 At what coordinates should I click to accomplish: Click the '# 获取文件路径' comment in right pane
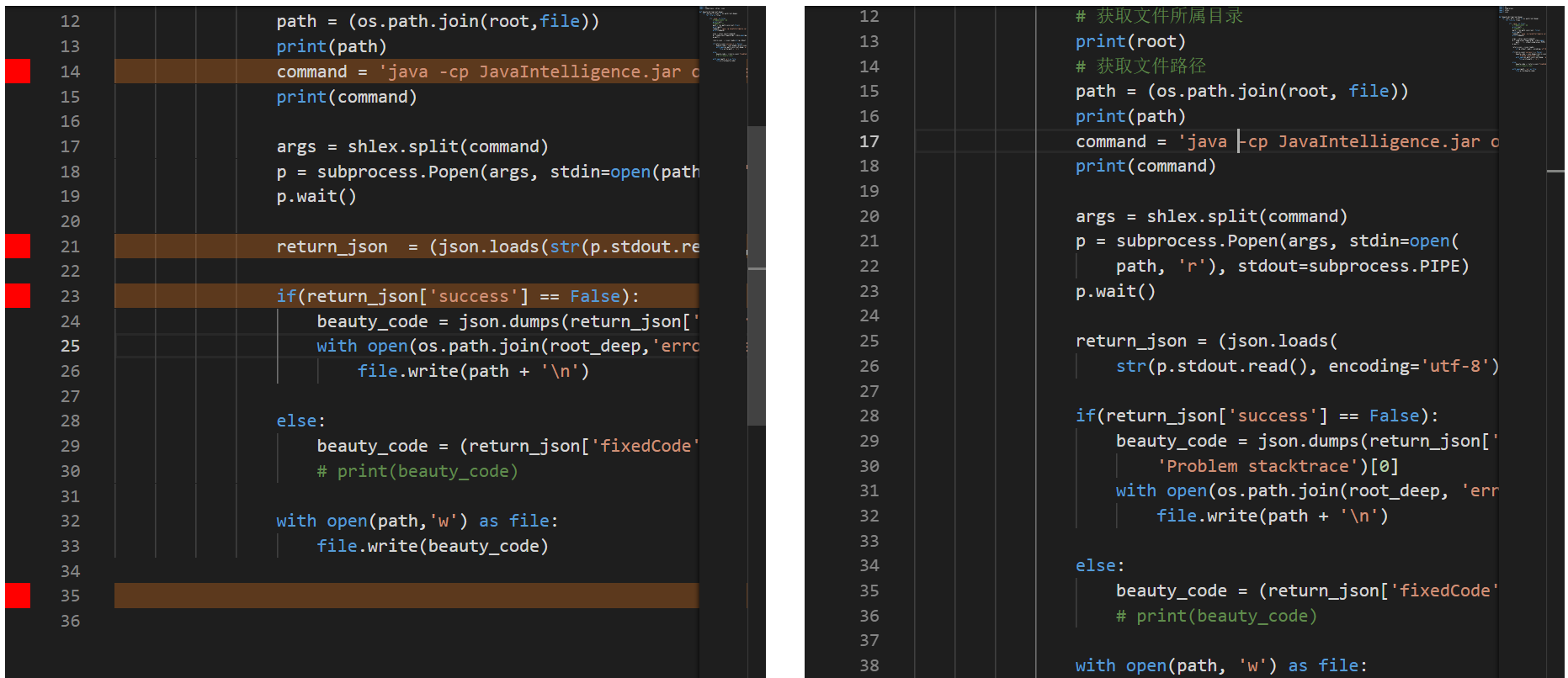[x=1140, y=66]
